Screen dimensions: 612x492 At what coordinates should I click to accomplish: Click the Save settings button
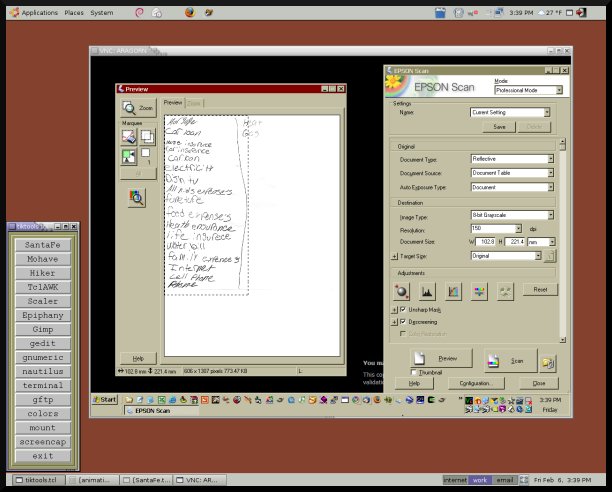pos(499,127)
